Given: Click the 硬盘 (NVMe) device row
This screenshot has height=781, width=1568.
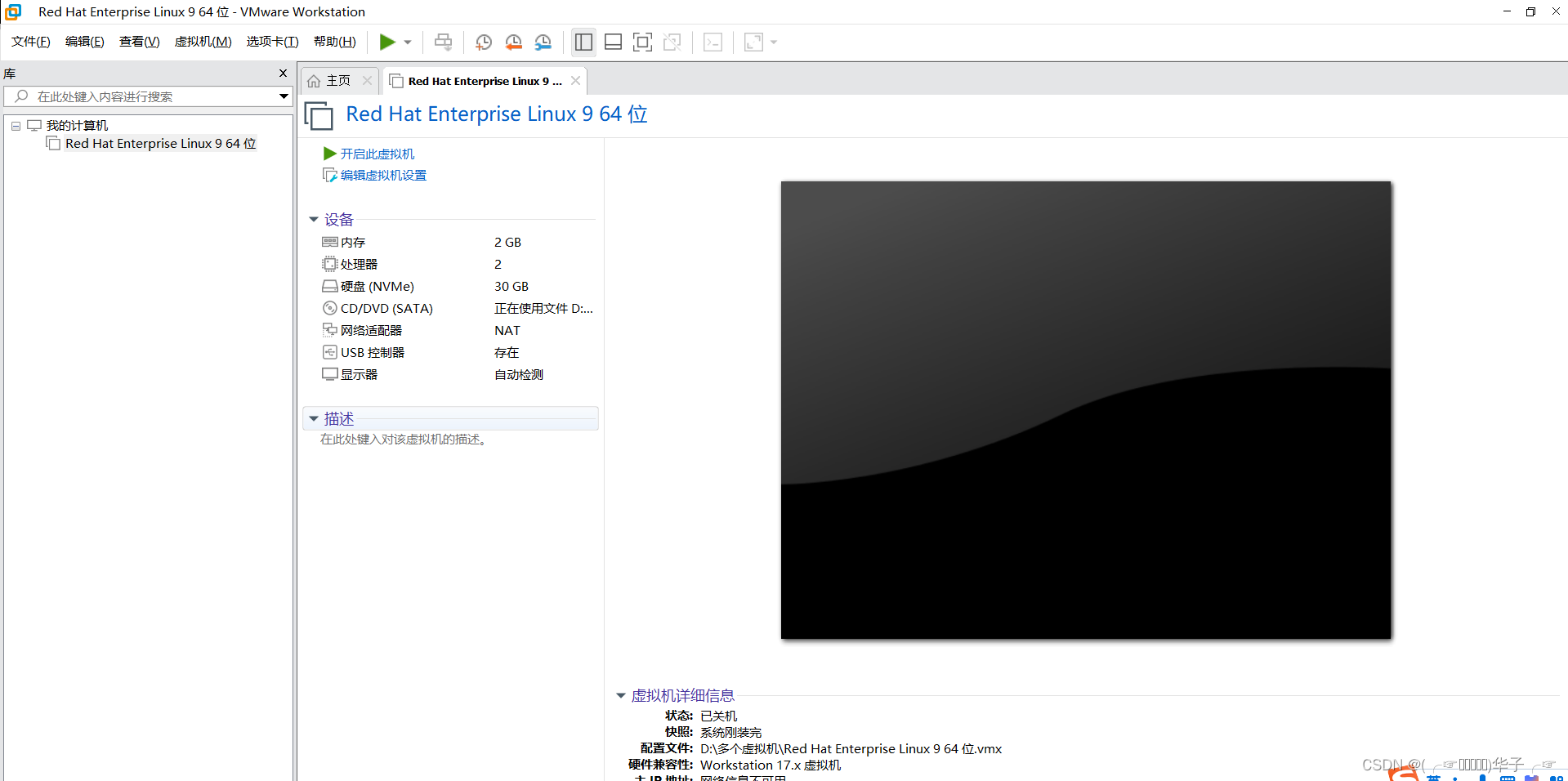Looking at the screenshot, I should click(x=458, y=286).
